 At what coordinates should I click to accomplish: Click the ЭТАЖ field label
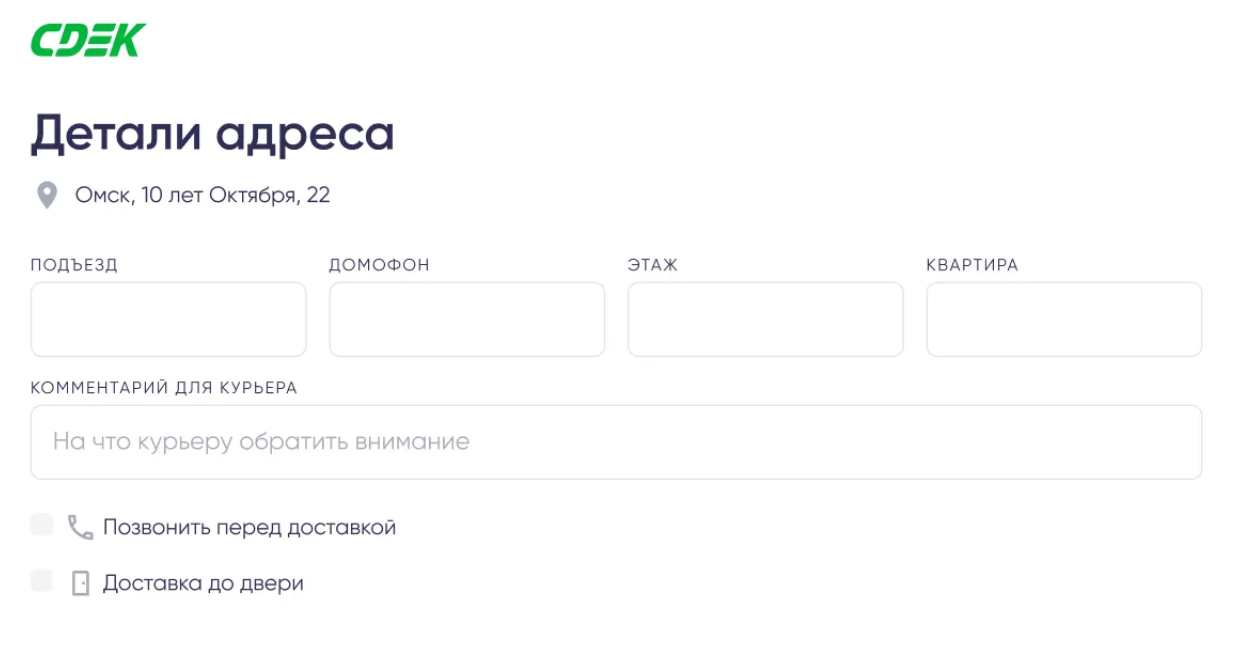point(653,265)
